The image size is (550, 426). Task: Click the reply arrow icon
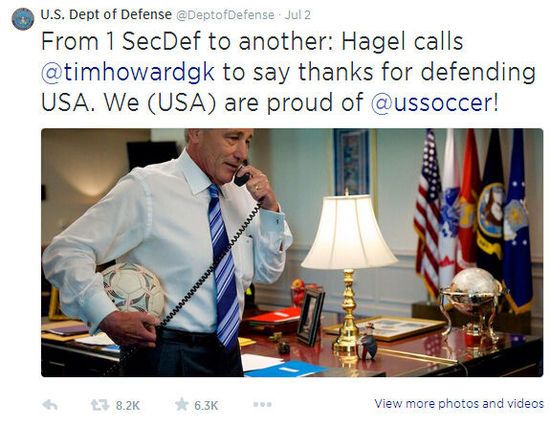point(50,405)
